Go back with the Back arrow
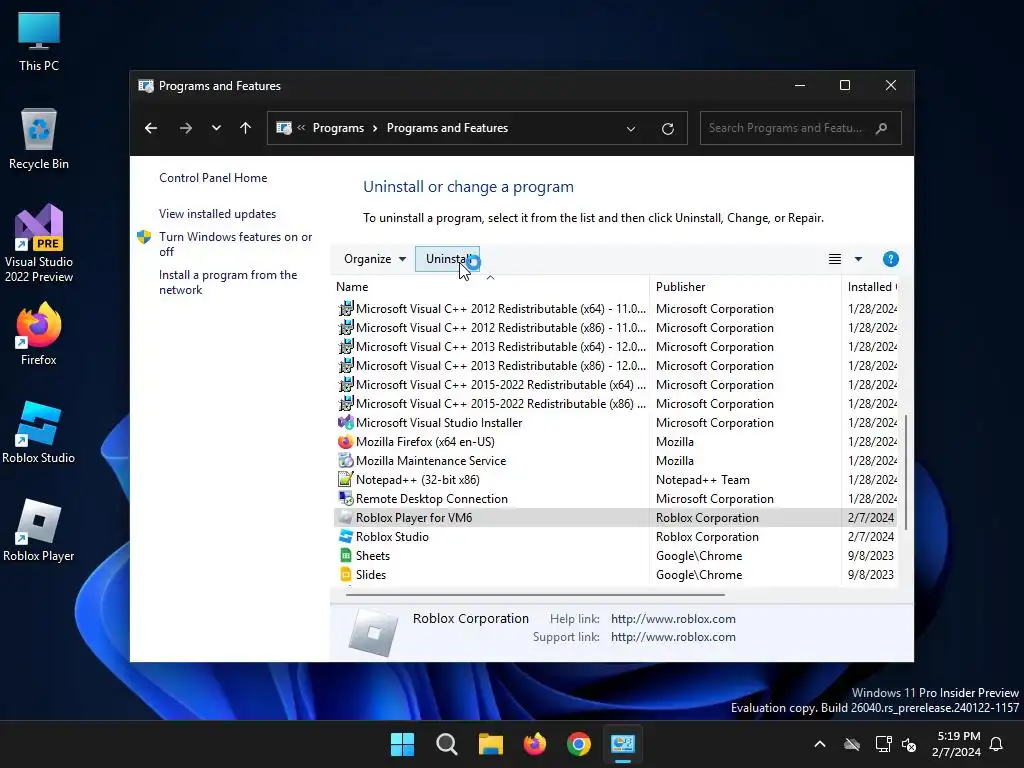 tap(151, 128)
